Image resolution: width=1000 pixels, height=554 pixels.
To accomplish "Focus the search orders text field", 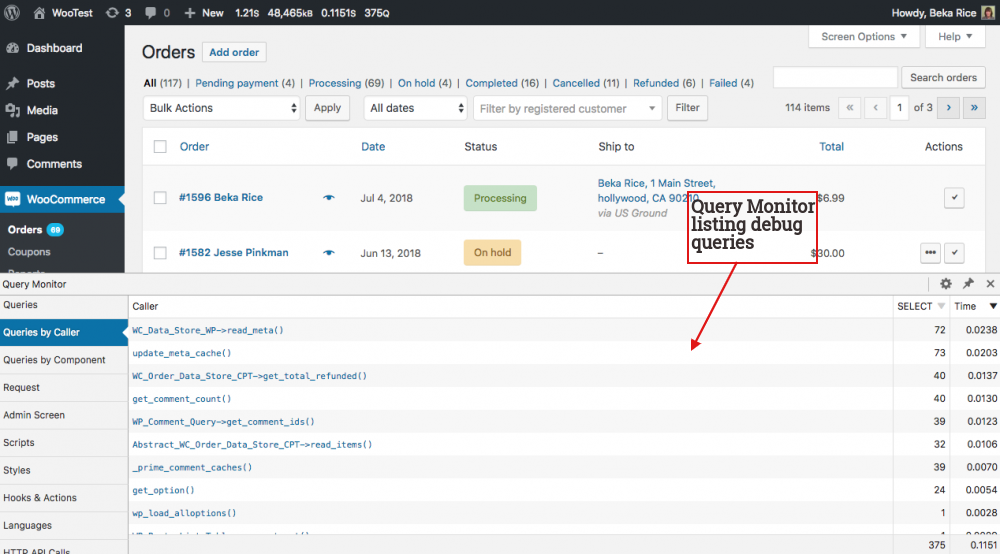I will [835, 77].
